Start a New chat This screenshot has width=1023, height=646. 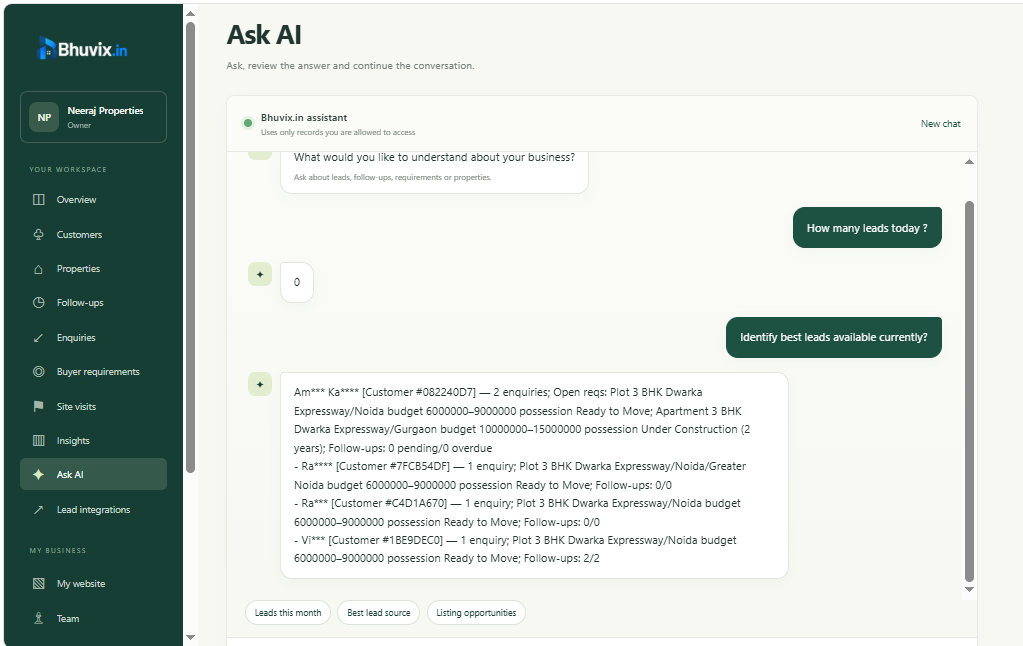(940, 124)
